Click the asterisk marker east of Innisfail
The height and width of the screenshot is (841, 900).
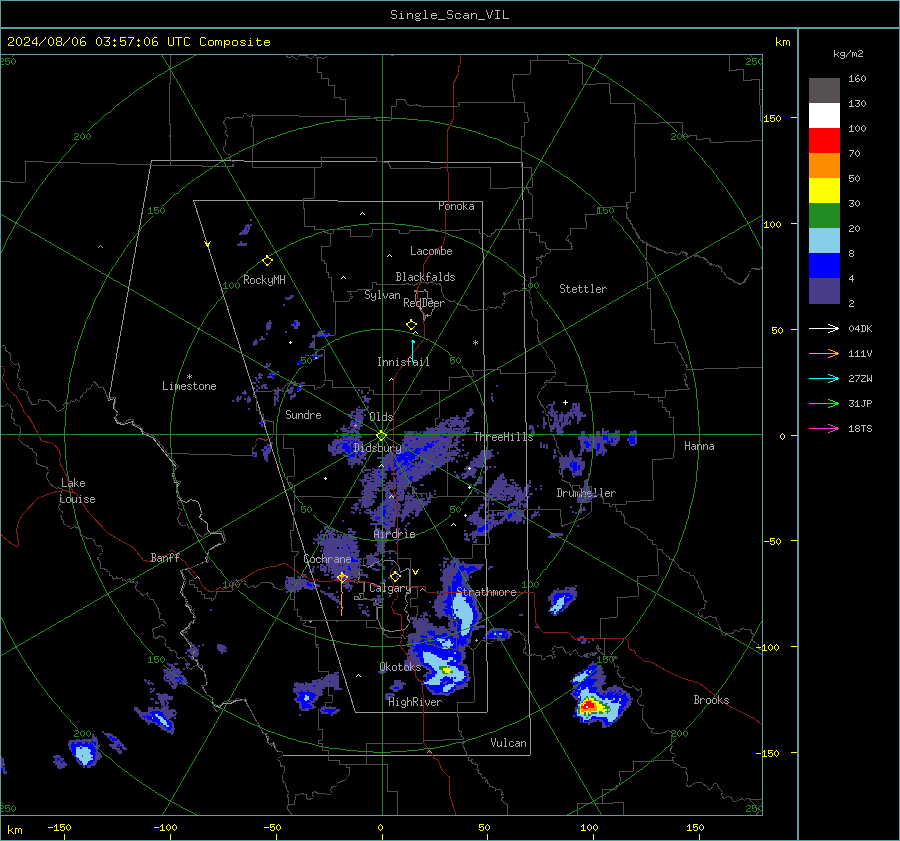tap(475, 343)
